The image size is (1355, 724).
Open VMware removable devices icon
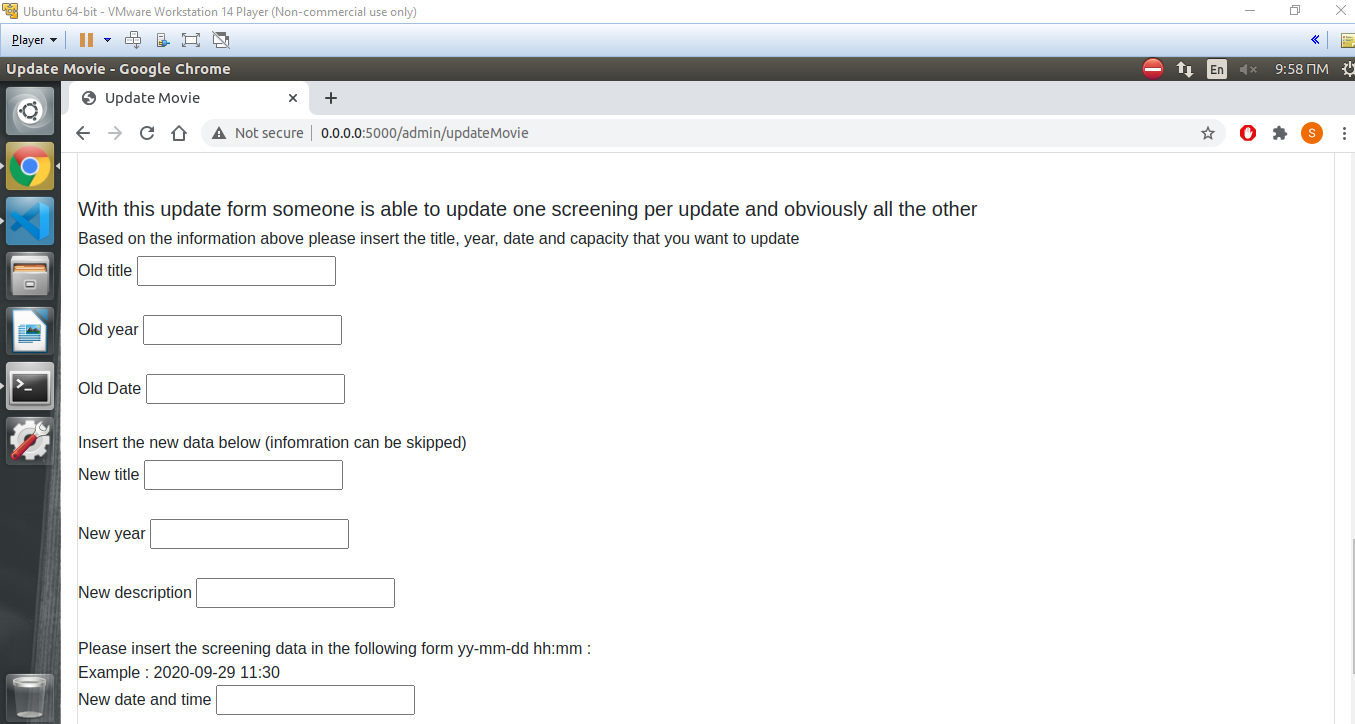pyautogui.click(x=163, y=40)
